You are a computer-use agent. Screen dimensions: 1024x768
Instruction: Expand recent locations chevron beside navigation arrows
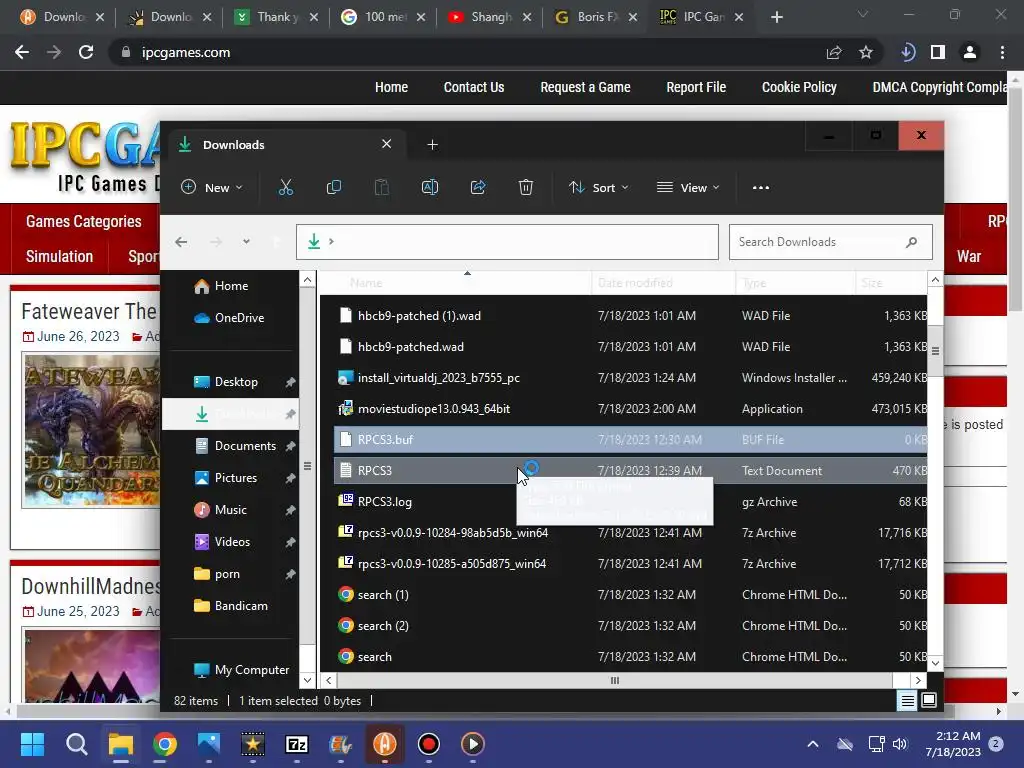pos(246,242)
